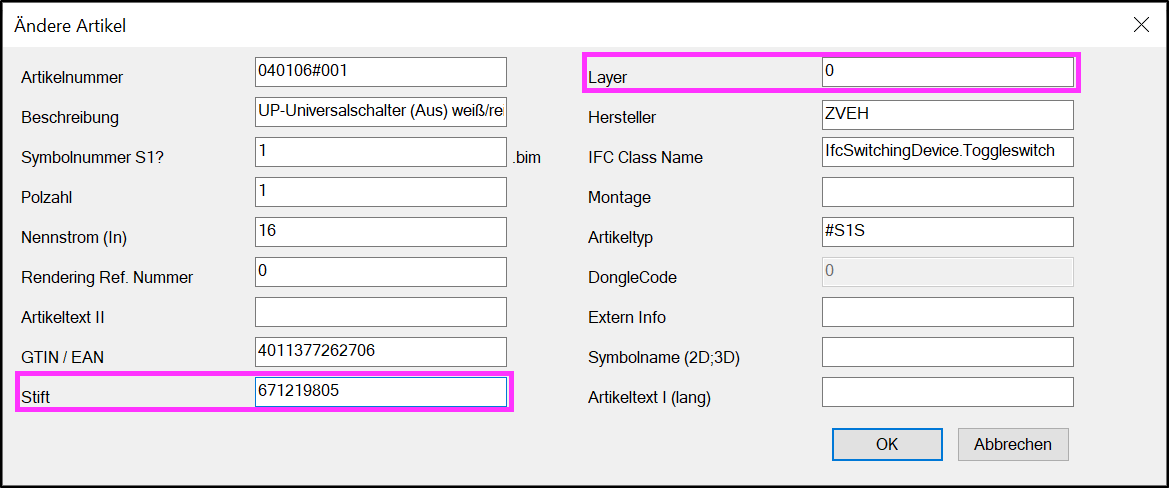Focus the Symbolnummer S1? field

click(380, 152)
